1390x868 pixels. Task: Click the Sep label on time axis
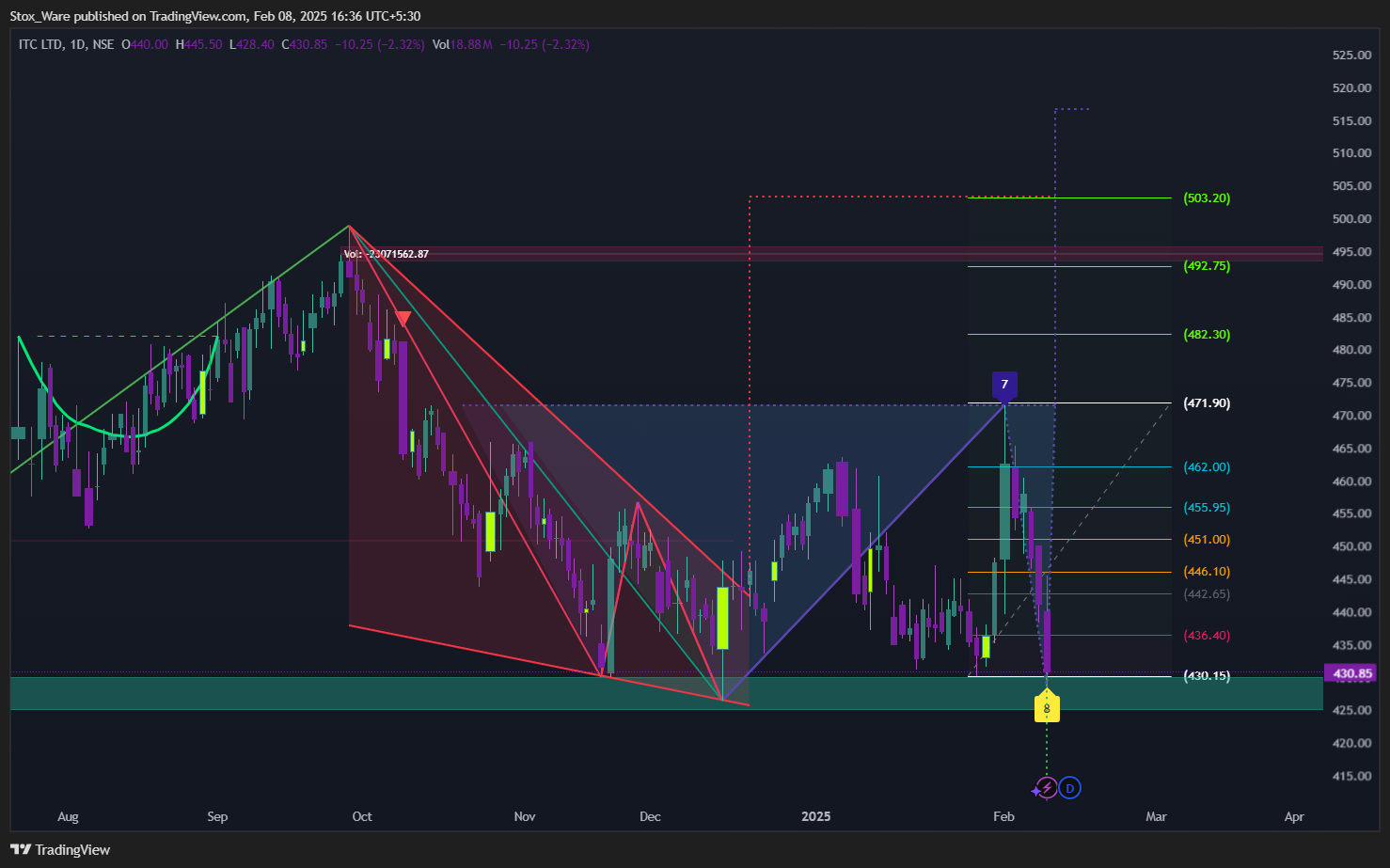(217, 816)
